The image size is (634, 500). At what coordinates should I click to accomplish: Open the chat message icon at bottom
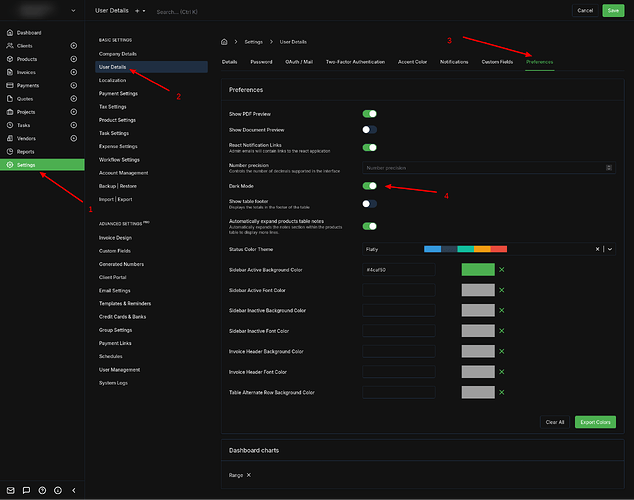tap(26, 490)
